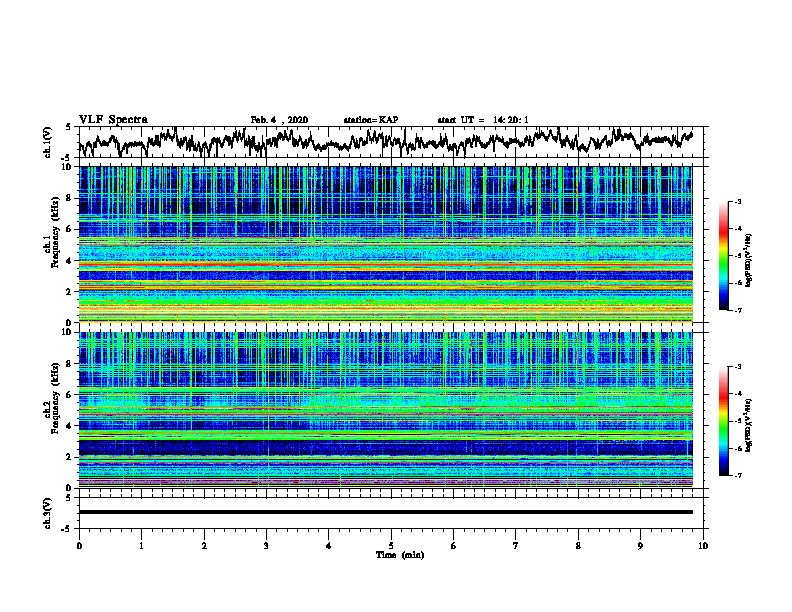Click time axis tick label "6"
The image size is (792, 612).
click(x=454, y=546)
